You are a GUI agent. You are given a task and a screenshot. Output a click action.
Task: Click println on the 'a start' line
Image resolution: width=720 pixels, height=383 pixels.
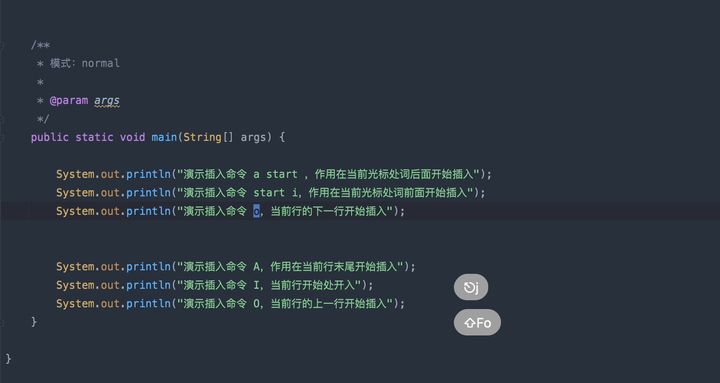click(x=148, y=175)
